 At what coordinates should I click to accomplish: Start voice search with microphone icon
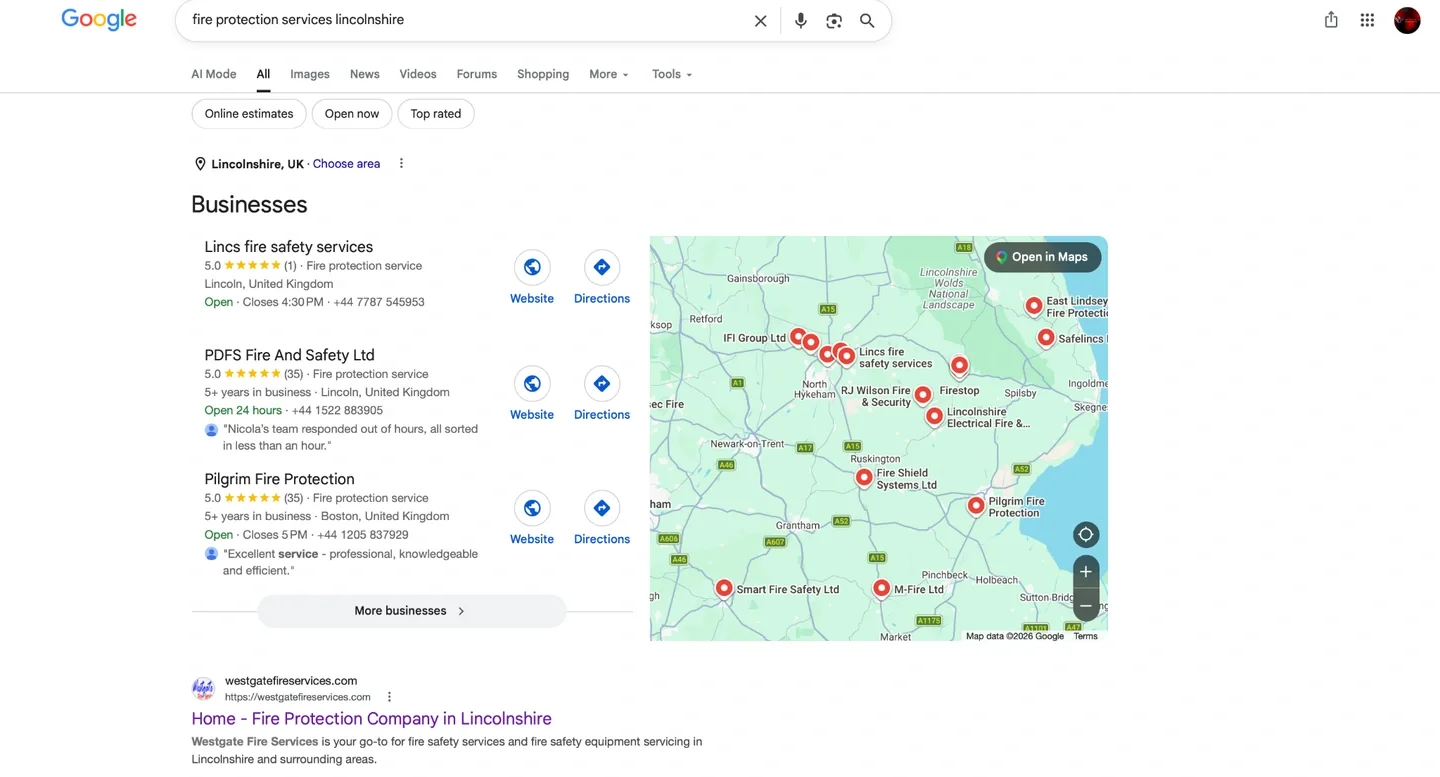coord(800,21)
